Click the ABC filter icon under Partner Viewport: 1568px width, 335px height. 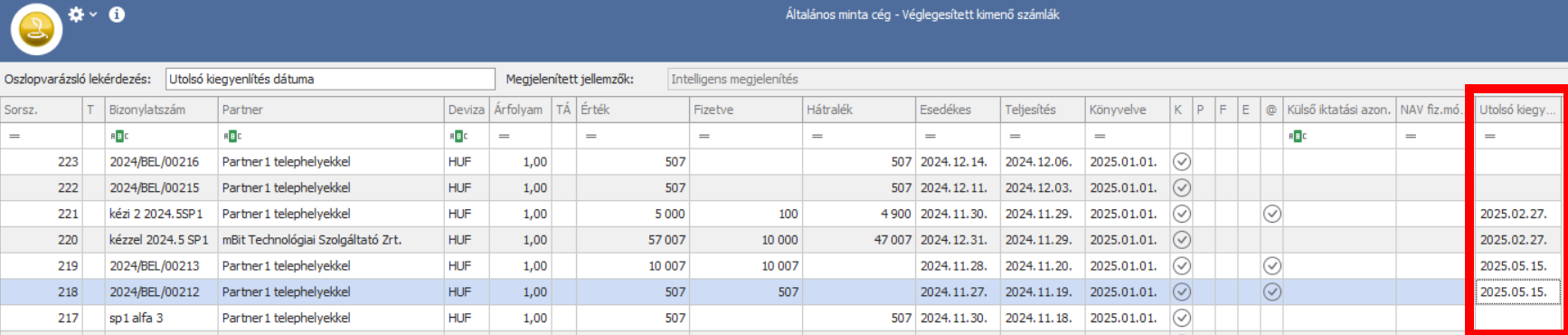(x=232, y=136)
